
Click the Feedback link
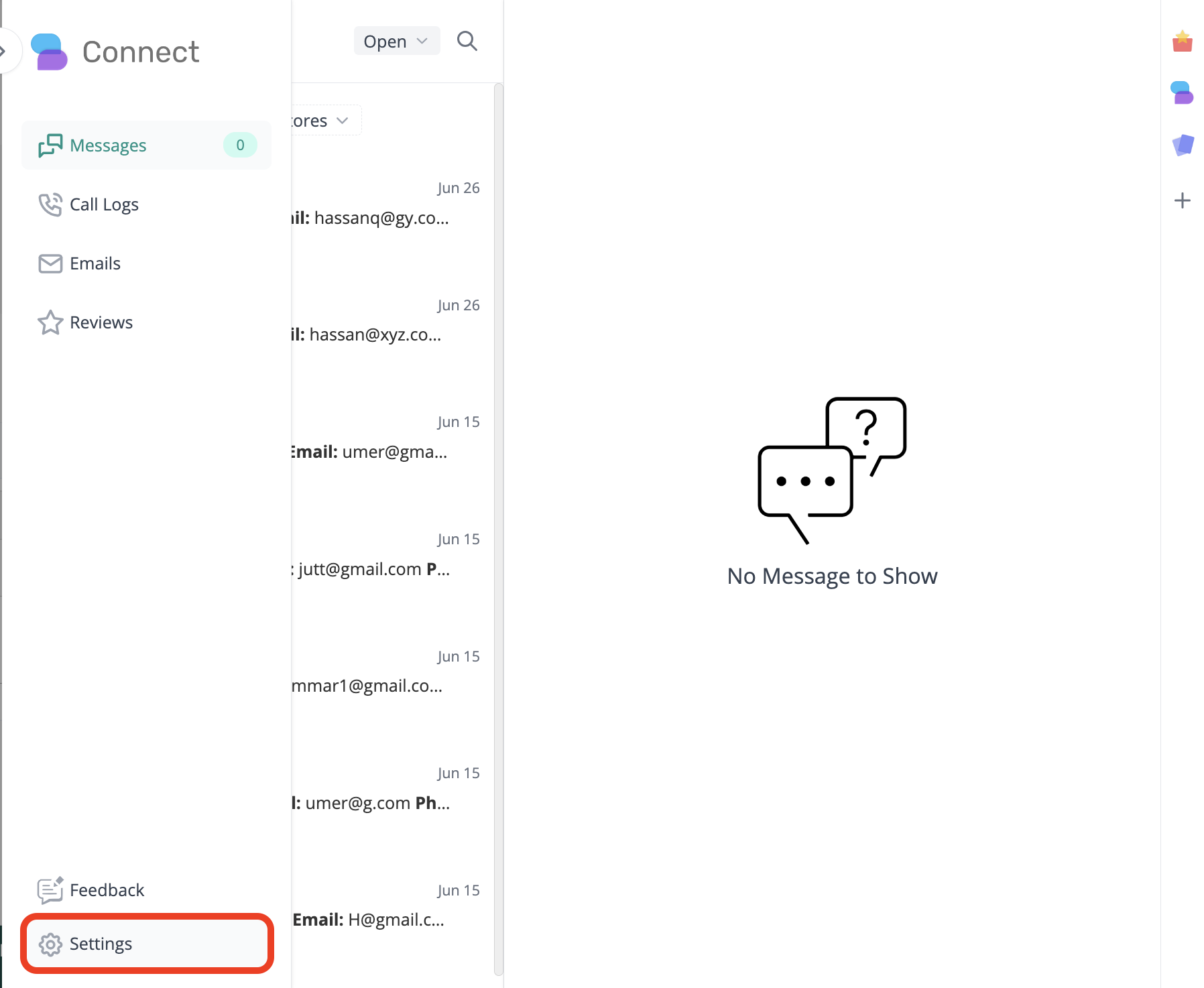(107, 890)
